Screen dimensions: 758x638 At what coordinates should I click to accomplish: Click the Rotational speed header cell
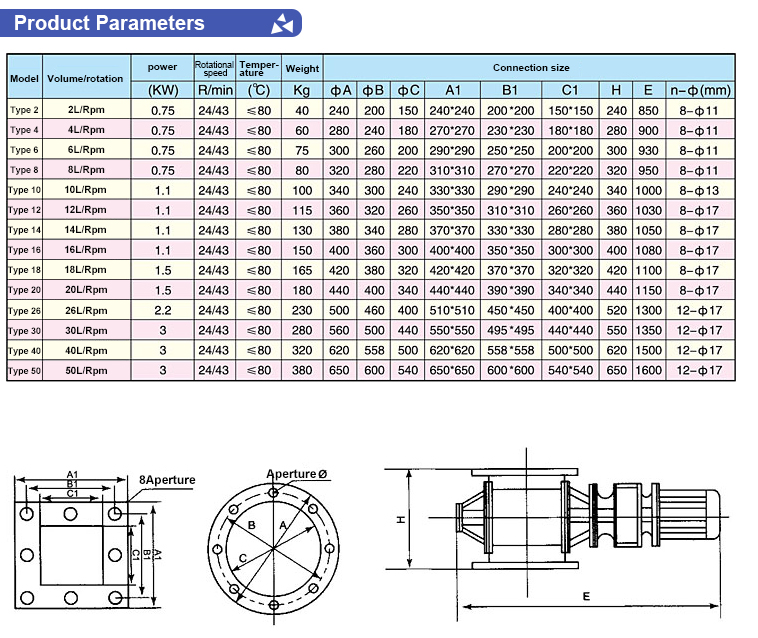click(x=215, y=68)
